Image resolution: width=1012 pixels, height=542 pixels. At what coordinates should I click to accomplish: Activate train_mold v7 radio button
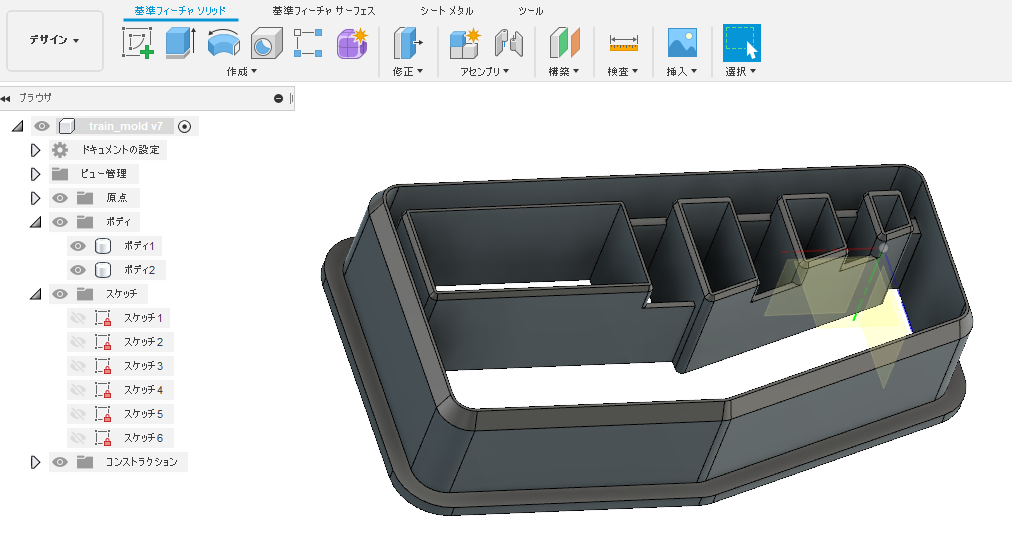(185, 126)
